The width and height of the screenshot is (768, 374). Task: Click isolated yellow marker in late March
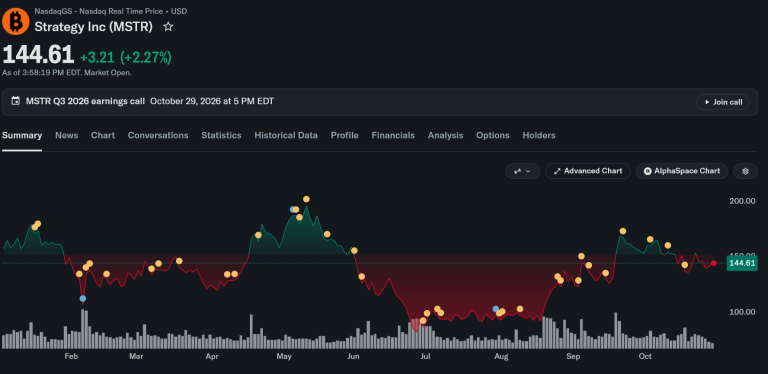179,261
